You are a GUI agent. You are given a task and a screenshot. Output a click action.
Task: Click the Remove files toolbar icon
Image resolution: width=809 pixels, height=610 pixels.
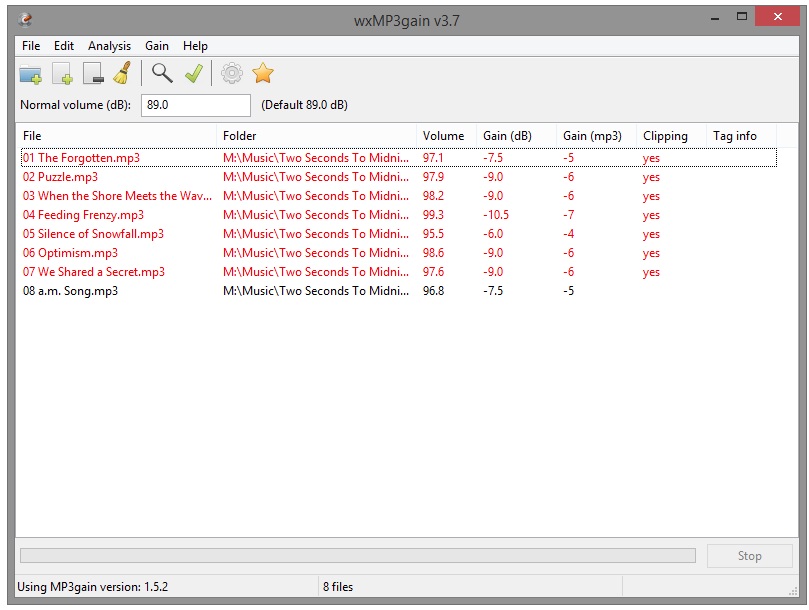pyautogui.click(x=93, y=74)
